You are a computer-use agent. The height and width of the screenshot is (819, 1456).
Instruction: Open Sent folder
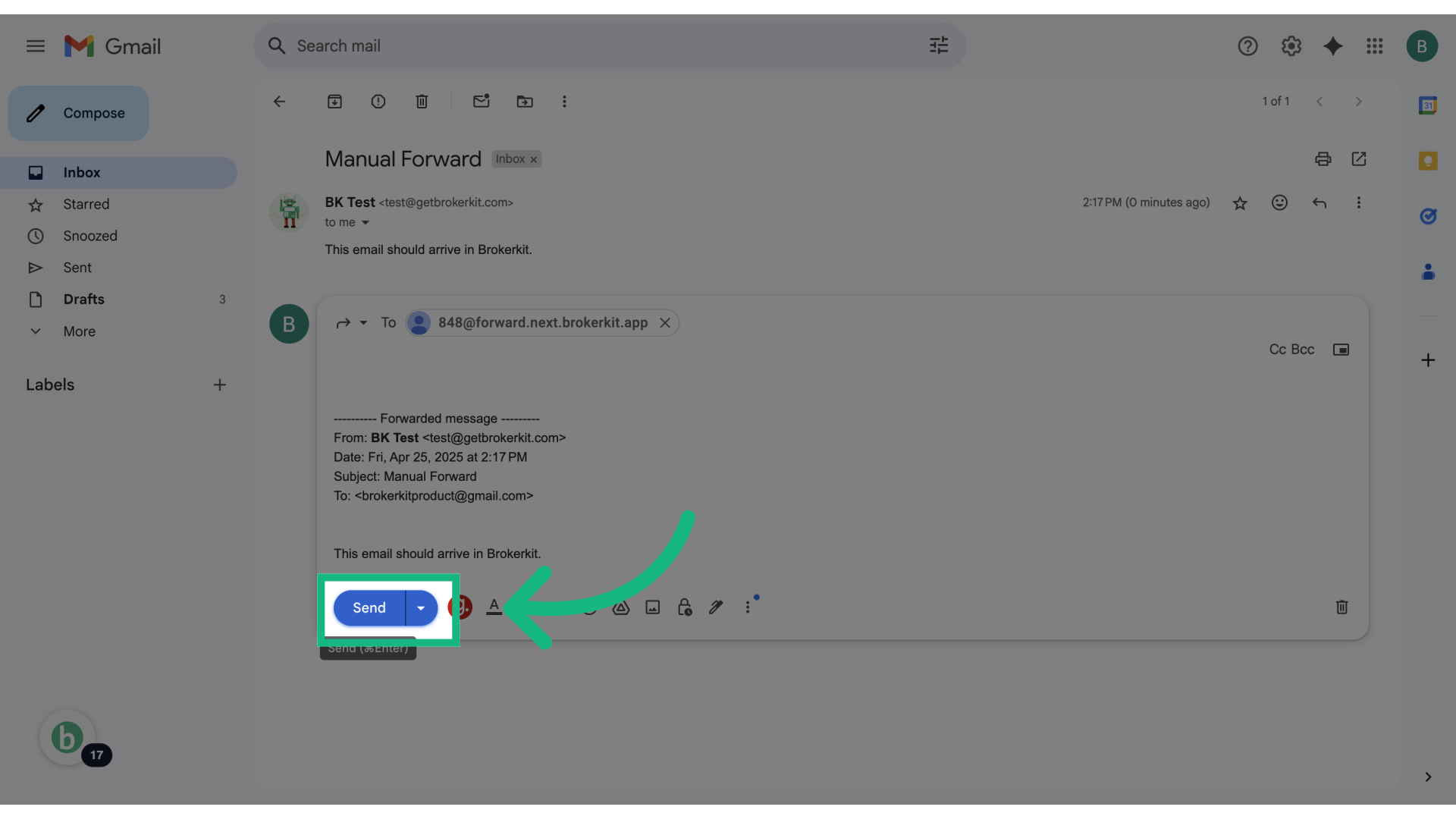click(119, 268)
